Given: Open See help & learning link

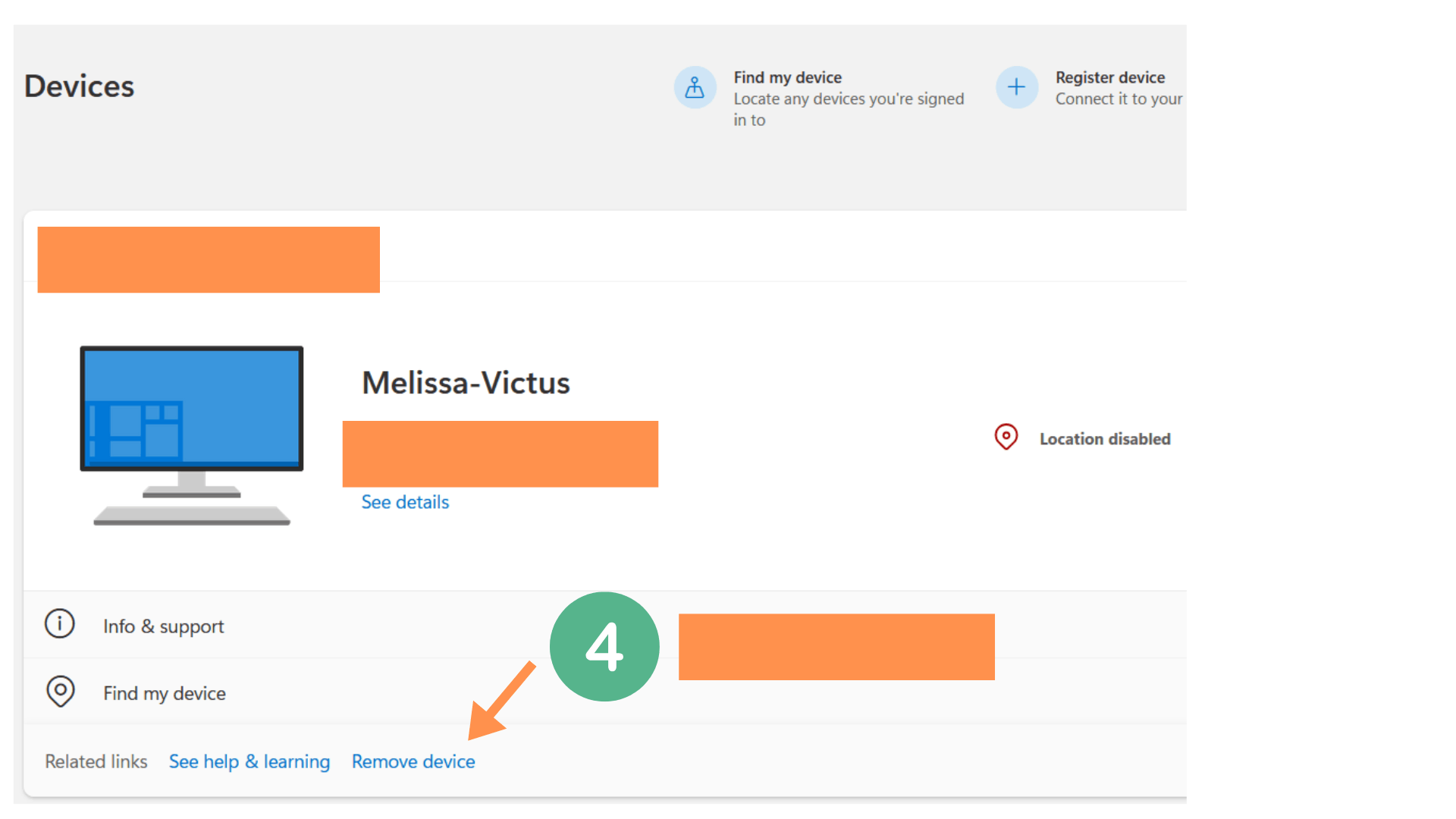Looking at the screenshot, I should (x=249, y=761).
